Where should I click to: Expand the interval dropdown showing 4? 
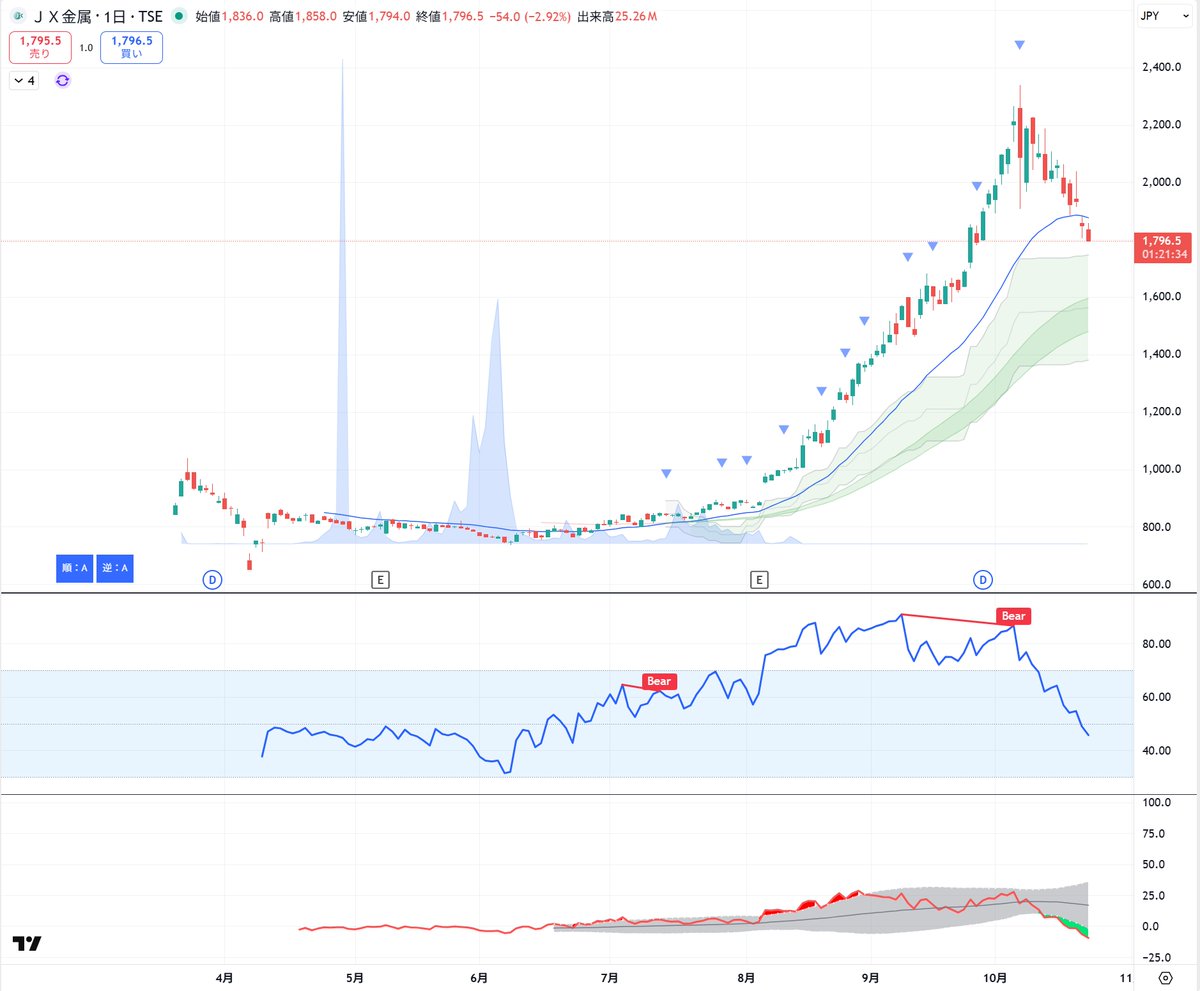click(24, 80)
